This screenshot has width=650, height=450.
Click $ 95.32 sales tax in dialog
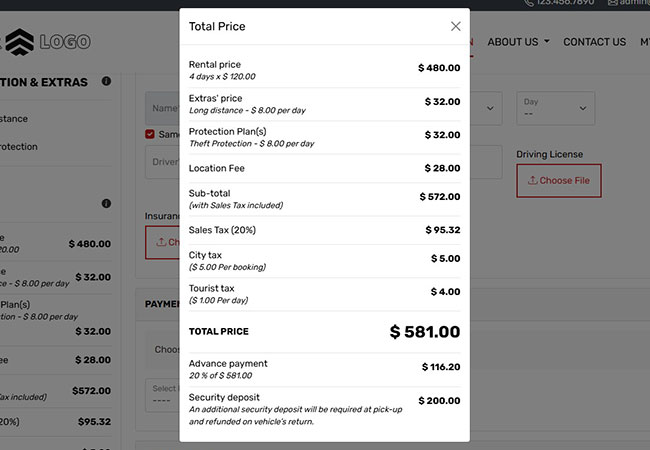click(443, 230)
